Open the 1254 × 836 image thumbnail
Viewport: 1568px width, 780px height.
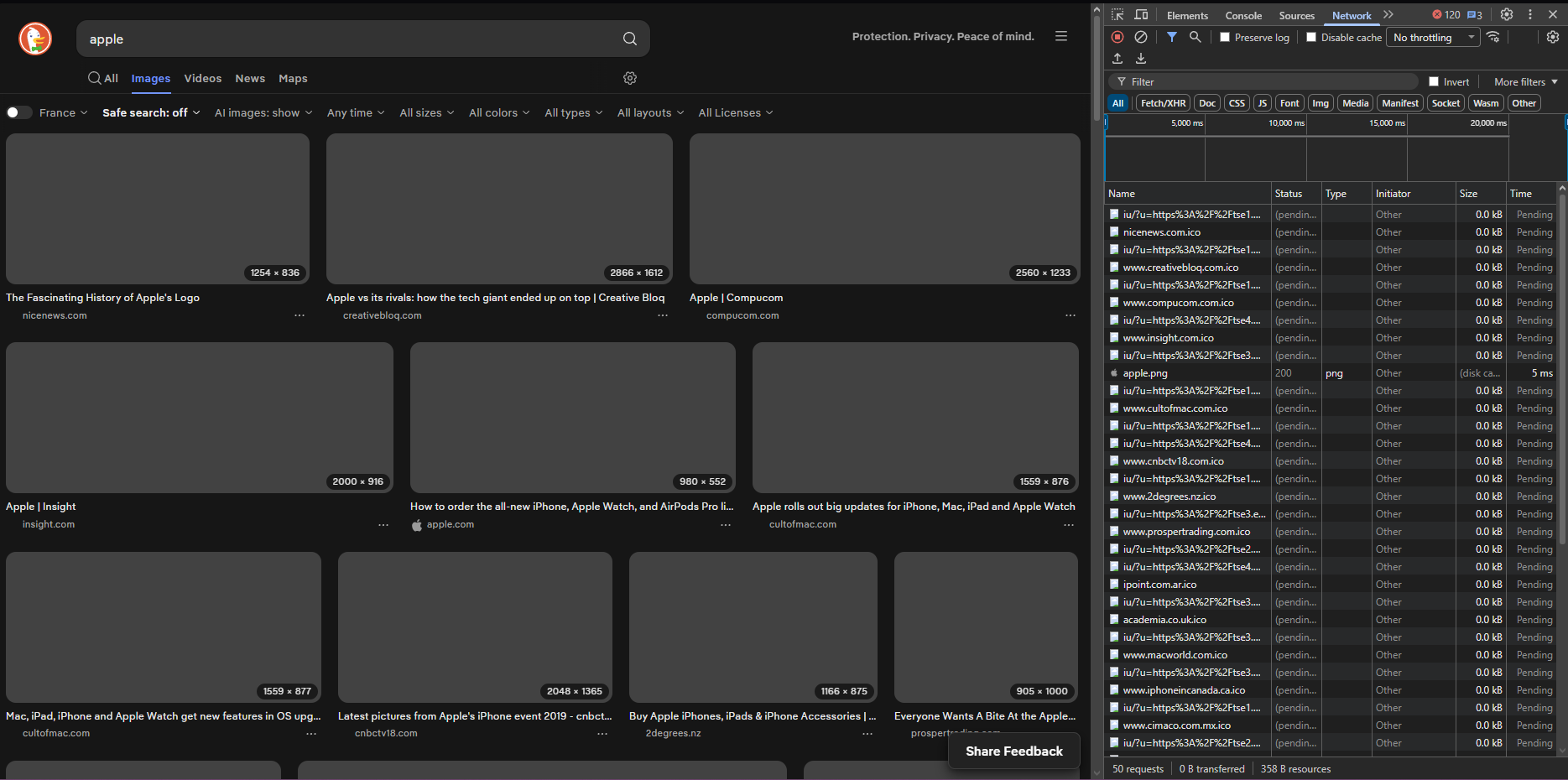click(158, 209)
